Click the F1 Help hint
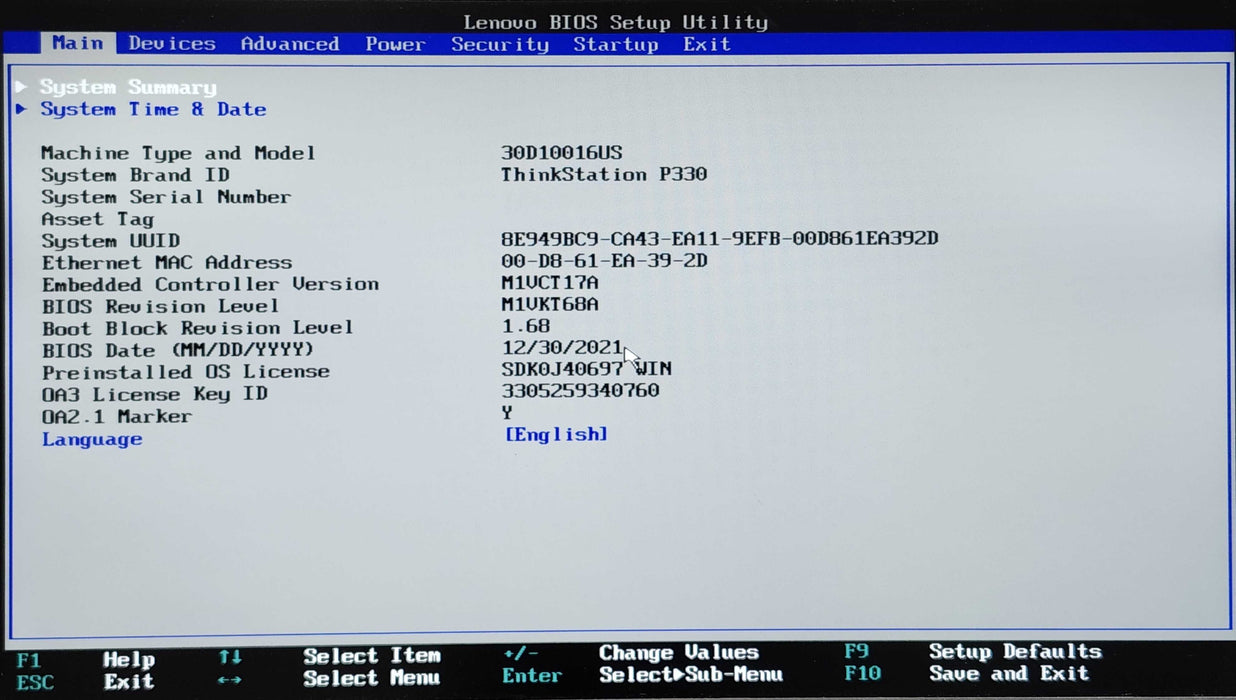1236x700 pixels. [x=86, y=660]
